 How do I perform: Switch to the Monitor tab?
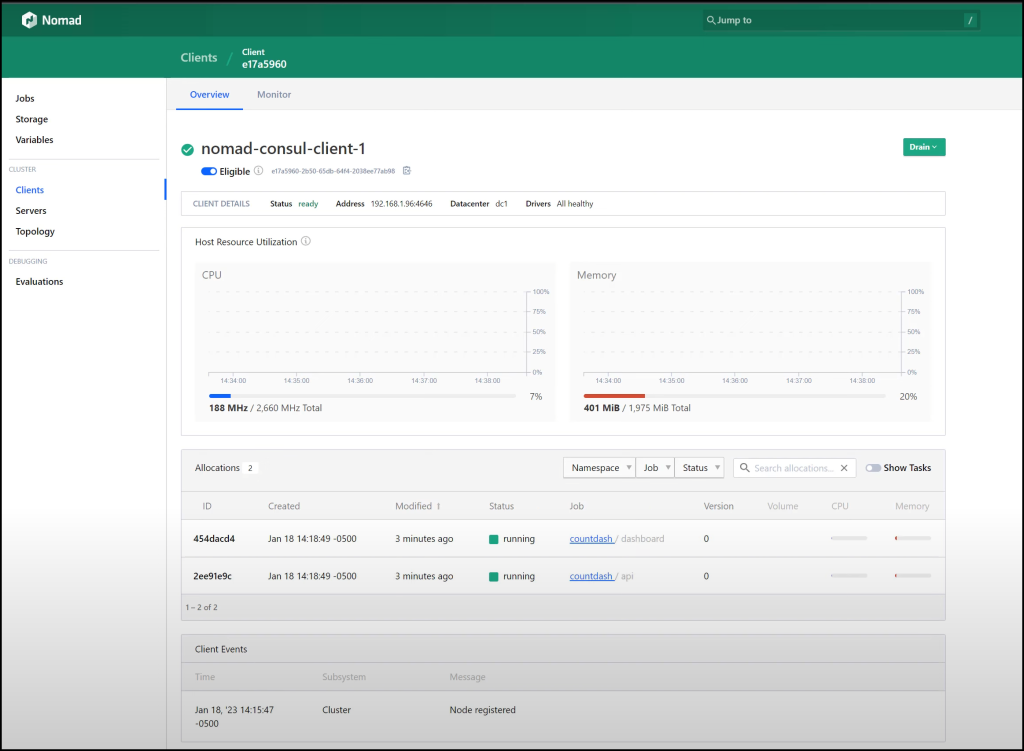pyautogui.click(x=273, y=94)
